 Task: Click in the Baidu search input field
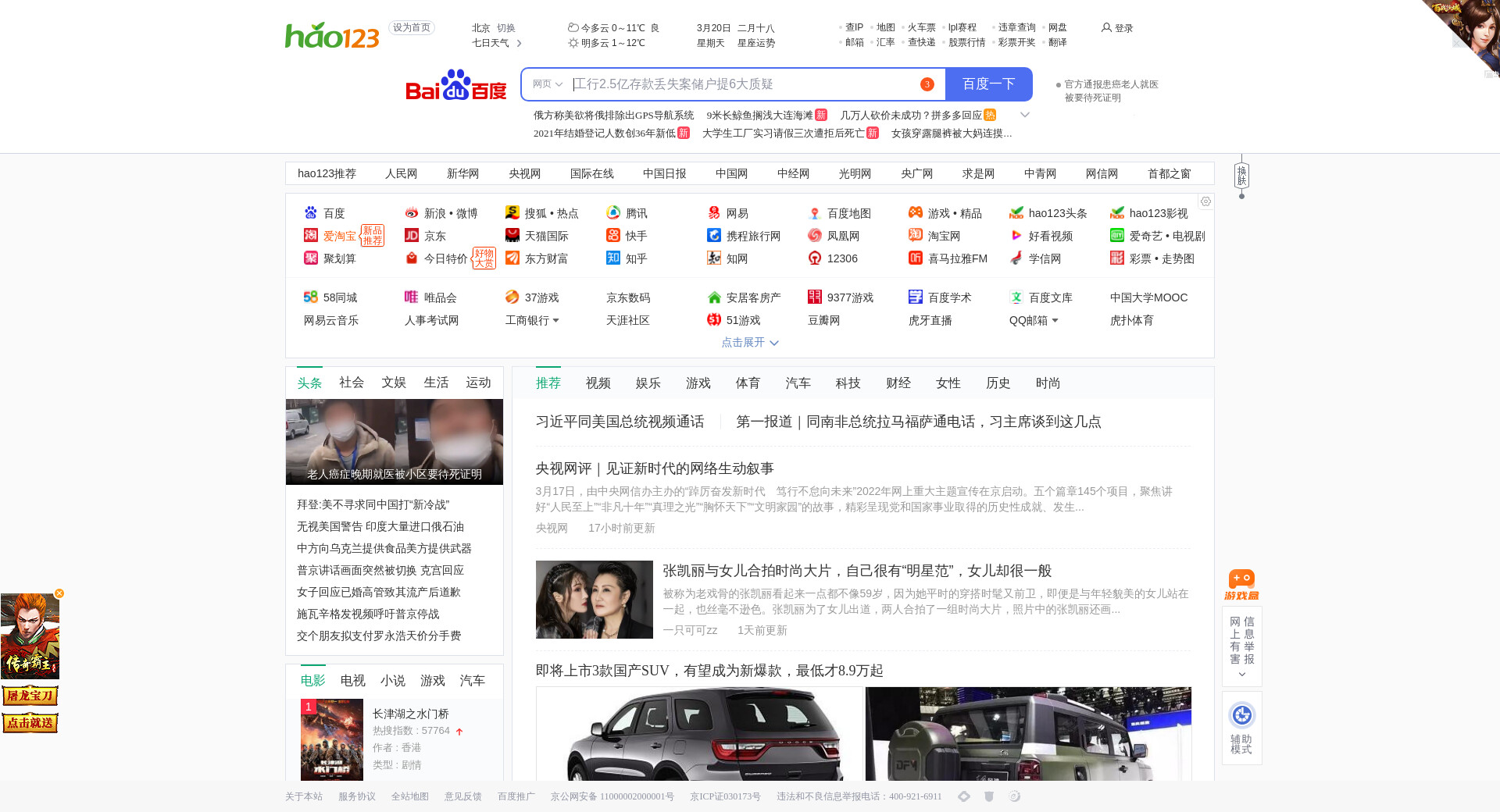742,84
